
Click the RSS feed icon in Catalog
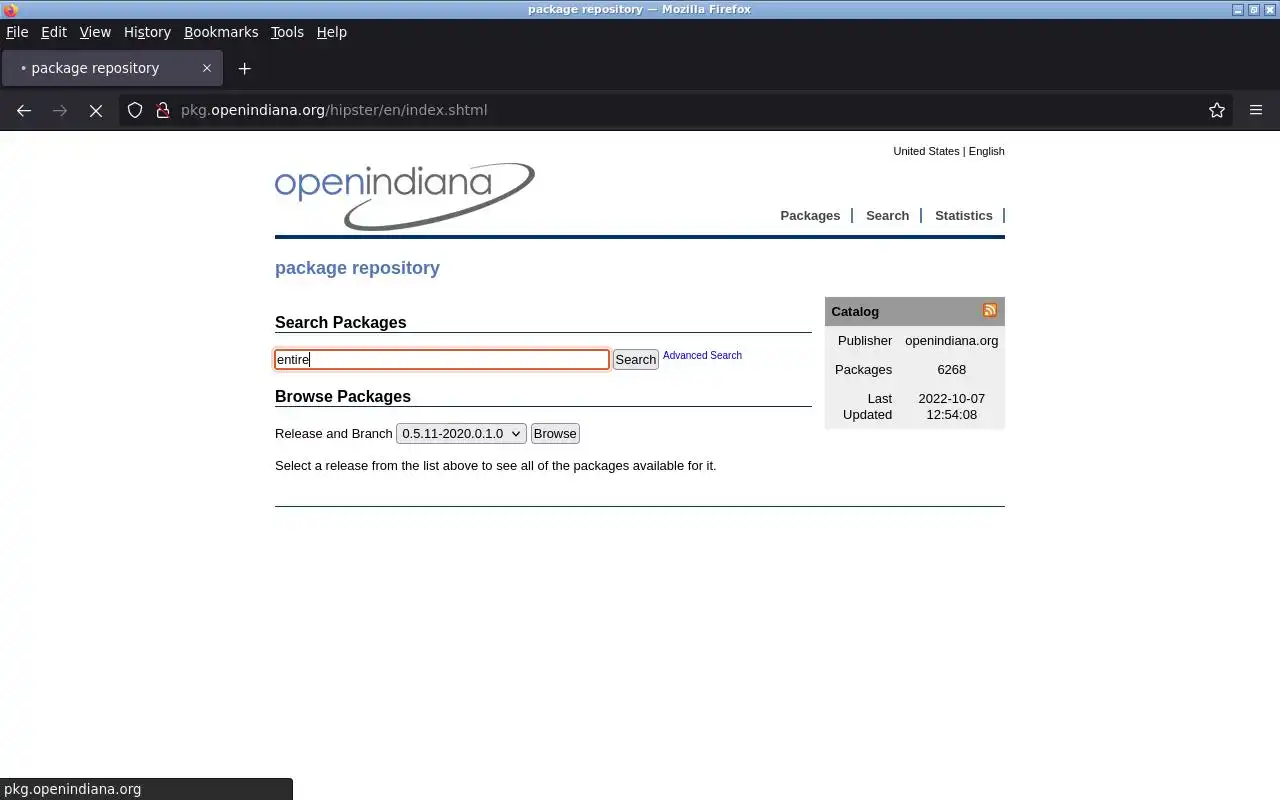click(x=990, y=311)
